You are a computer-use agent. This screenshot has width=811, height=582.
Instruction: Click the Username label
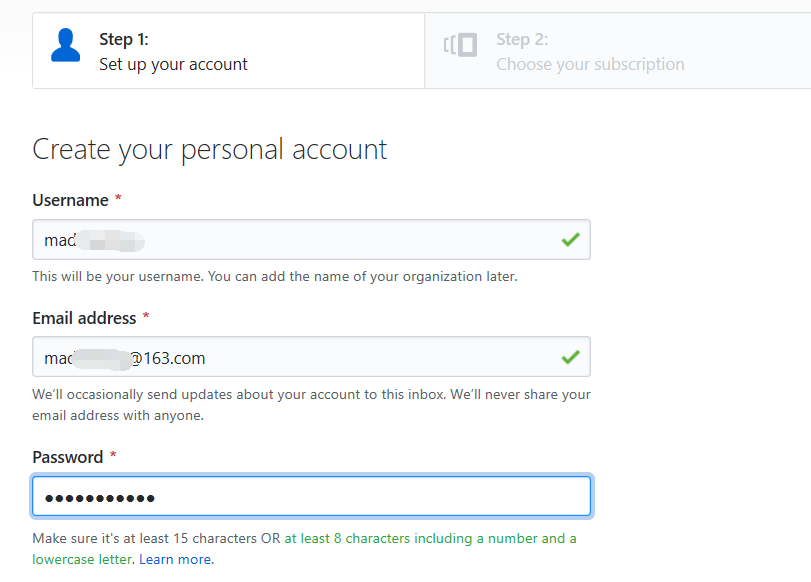click(x=70, y=200)
